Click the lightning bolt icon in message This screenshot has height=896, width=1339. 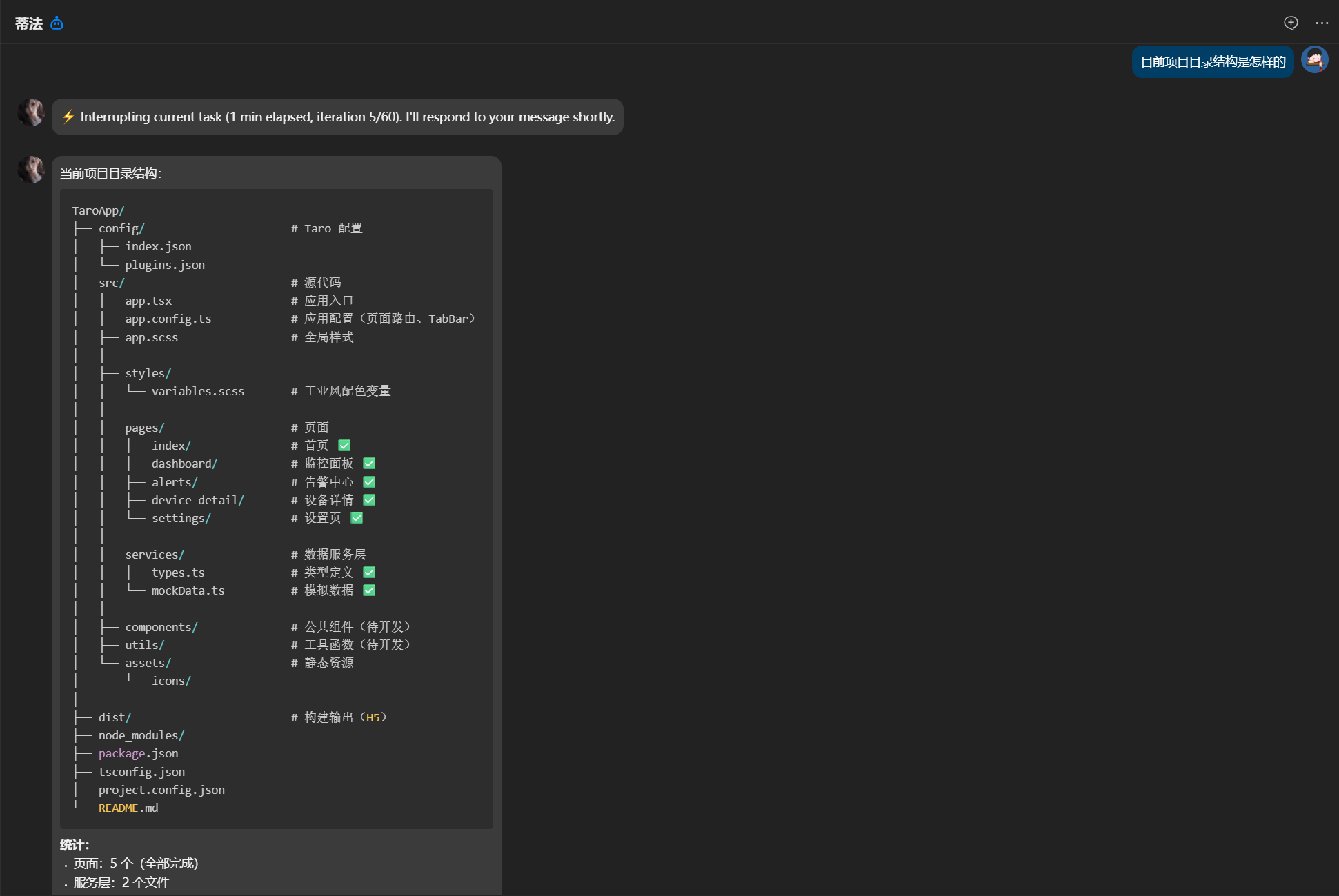tap(68, 117)
